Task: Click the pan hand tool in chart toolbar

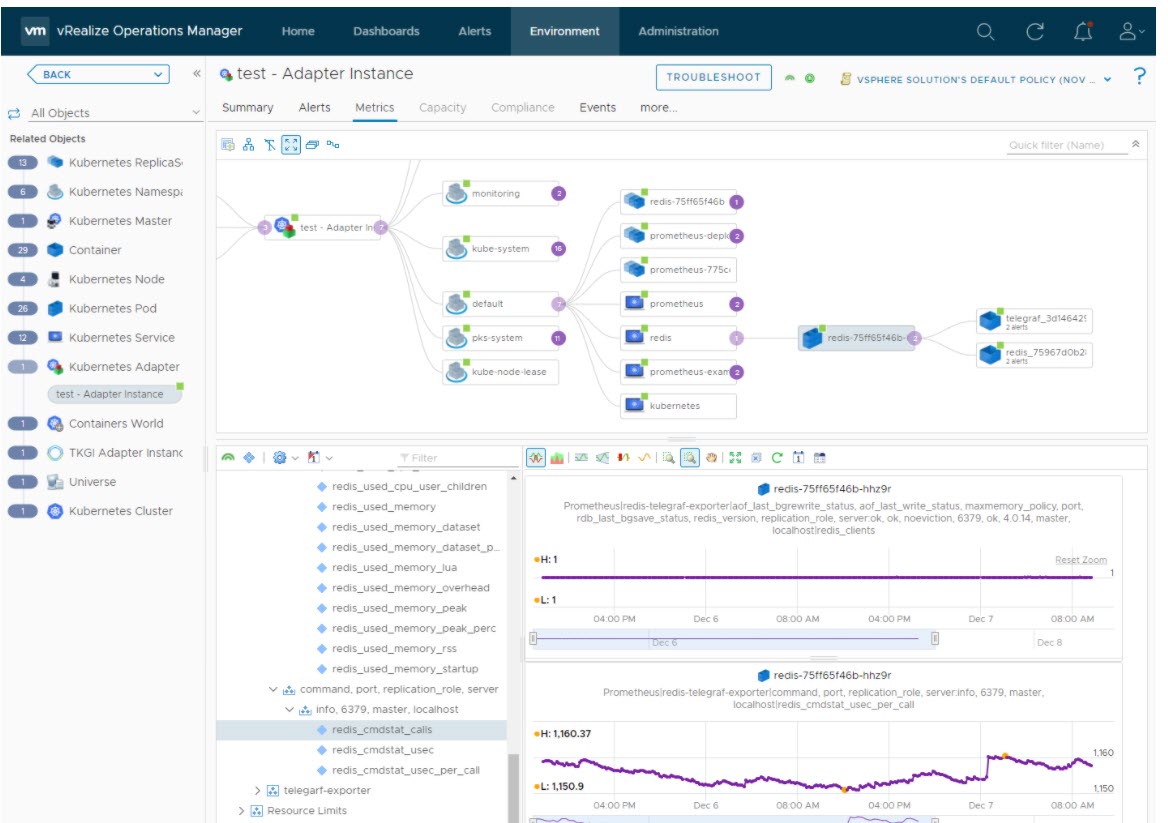Action: [711, 458]
